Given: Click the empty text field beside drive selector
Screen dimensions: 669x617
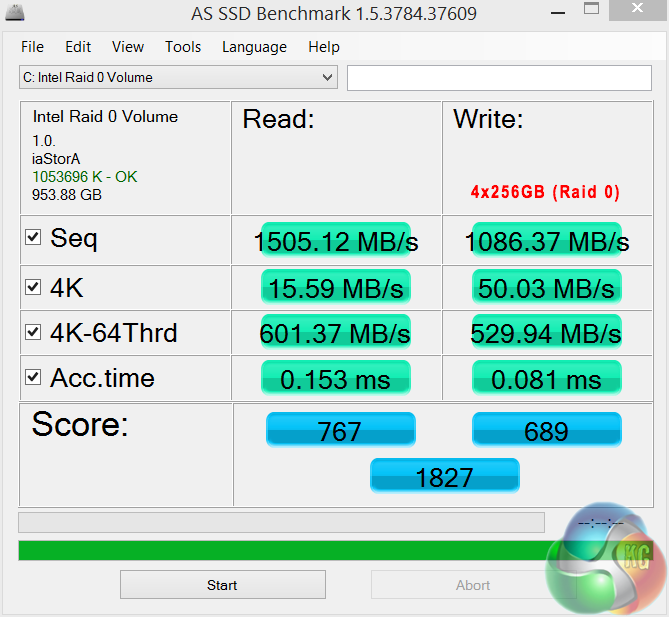Looking at the screenshot, I should (499, 78).
